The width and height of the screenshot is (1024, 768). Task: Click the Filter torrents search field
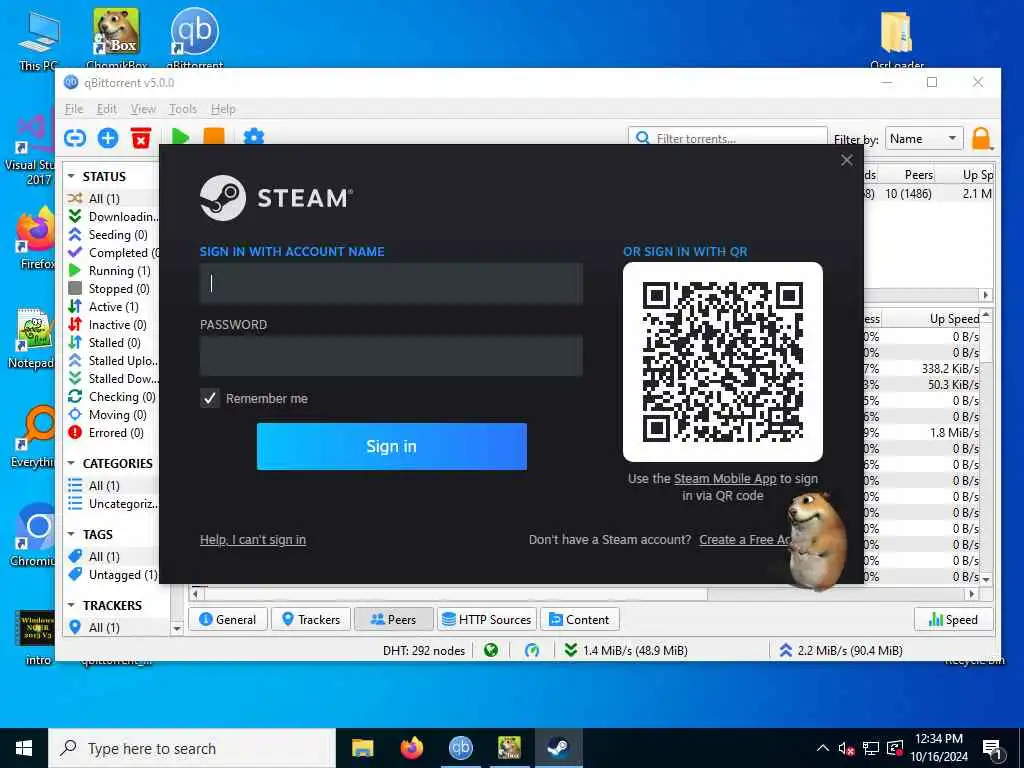coord(728,138)
